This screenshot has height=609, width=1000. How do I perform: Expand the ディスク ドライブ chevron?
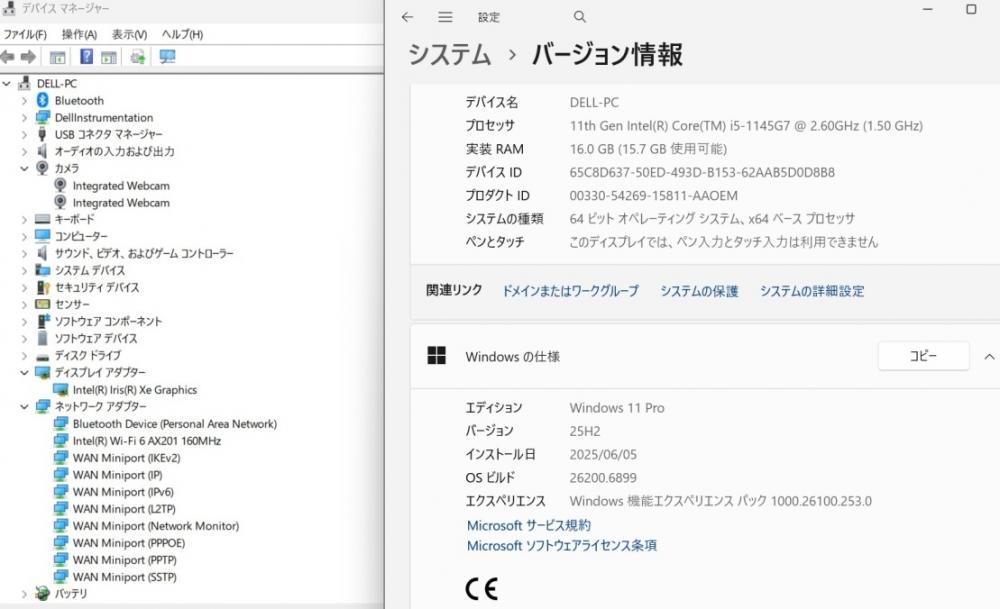tap(24, 356)
